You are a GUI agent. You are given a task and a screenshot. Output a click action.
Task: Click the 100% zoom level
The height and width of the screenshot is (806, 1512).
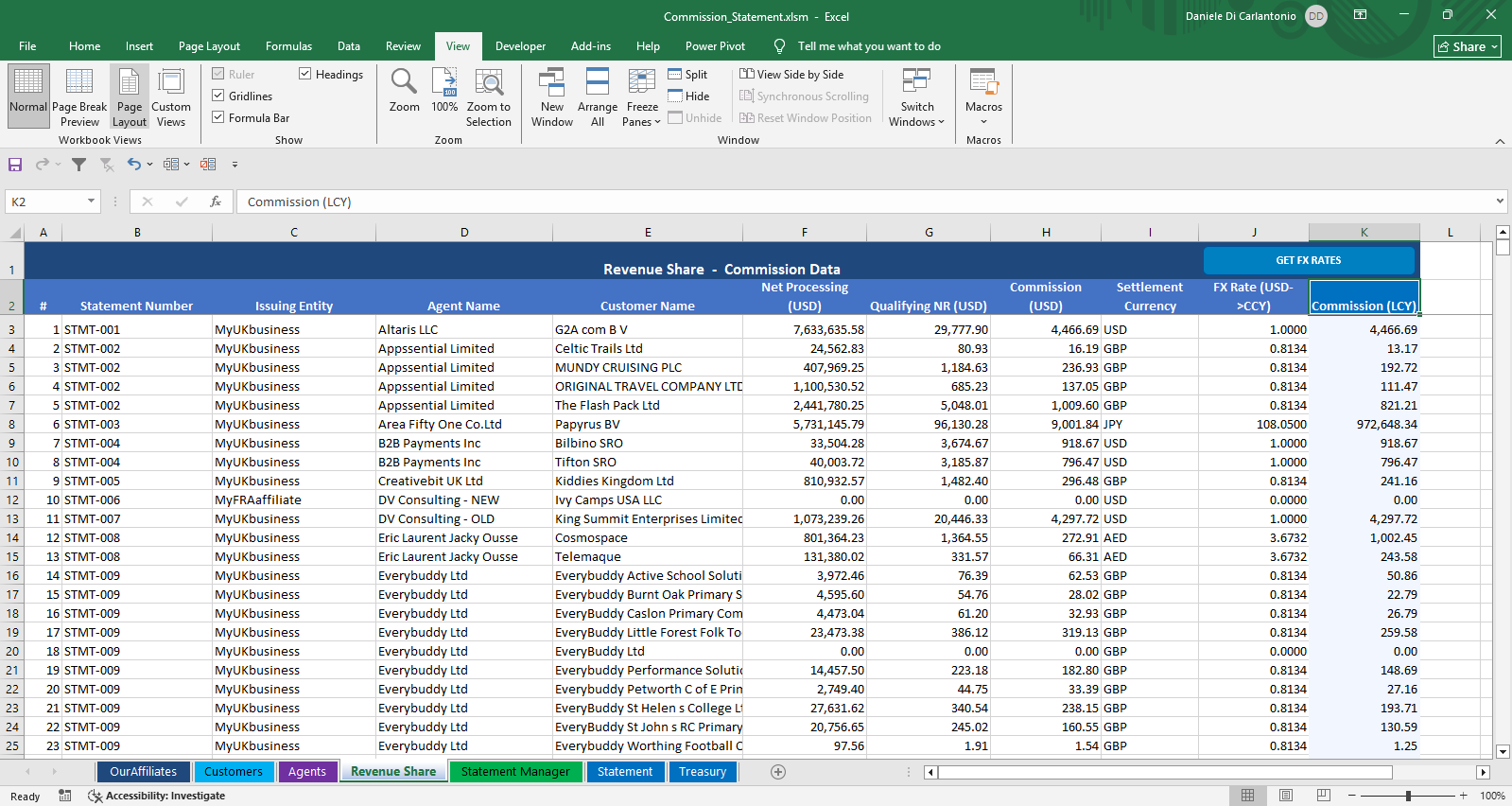click(x=1492, y=796)
